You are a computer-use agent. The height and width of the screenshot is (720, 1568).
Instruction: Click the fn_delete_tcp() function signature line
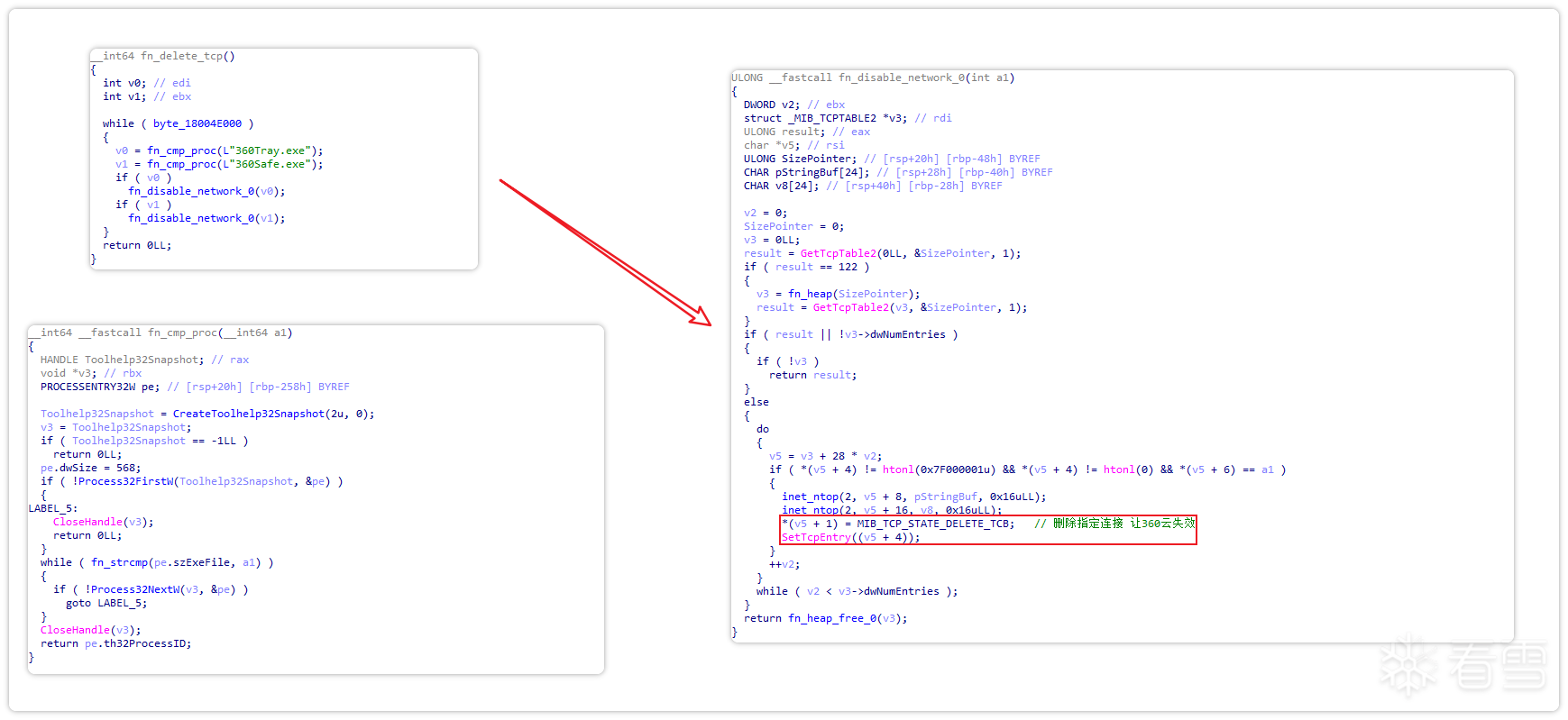(162, 56)
